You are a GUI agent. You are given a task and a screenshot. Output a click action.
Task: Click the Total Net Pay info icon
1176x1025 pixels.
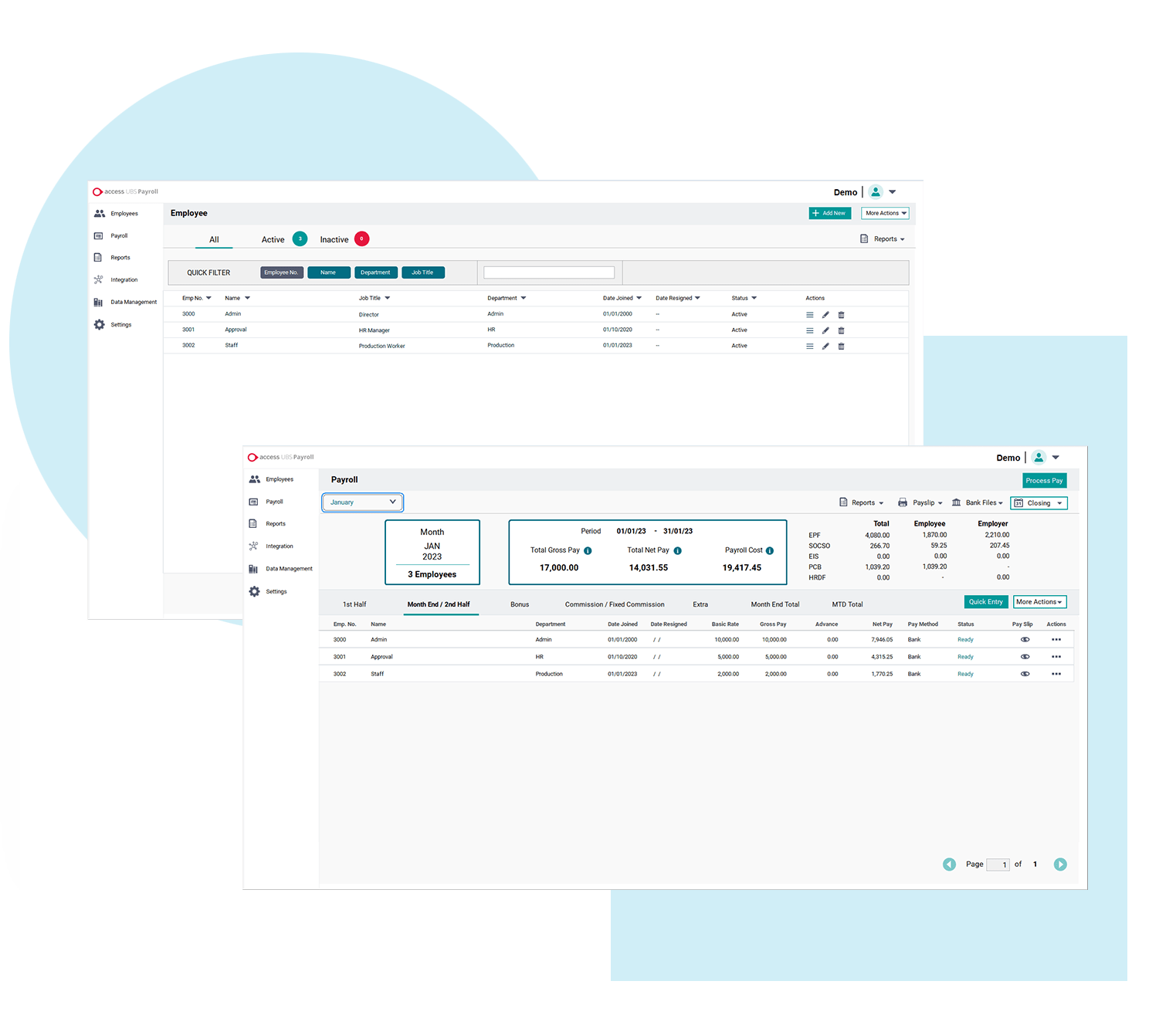pos(678,551)
